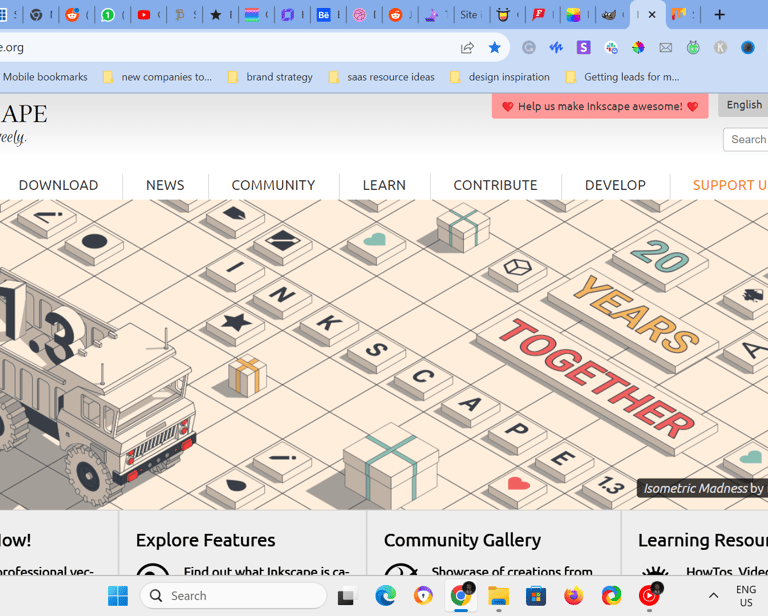Show hidden system tray icons
The image size is (768, 616).
pyautogui.click(x=714, y=596)
